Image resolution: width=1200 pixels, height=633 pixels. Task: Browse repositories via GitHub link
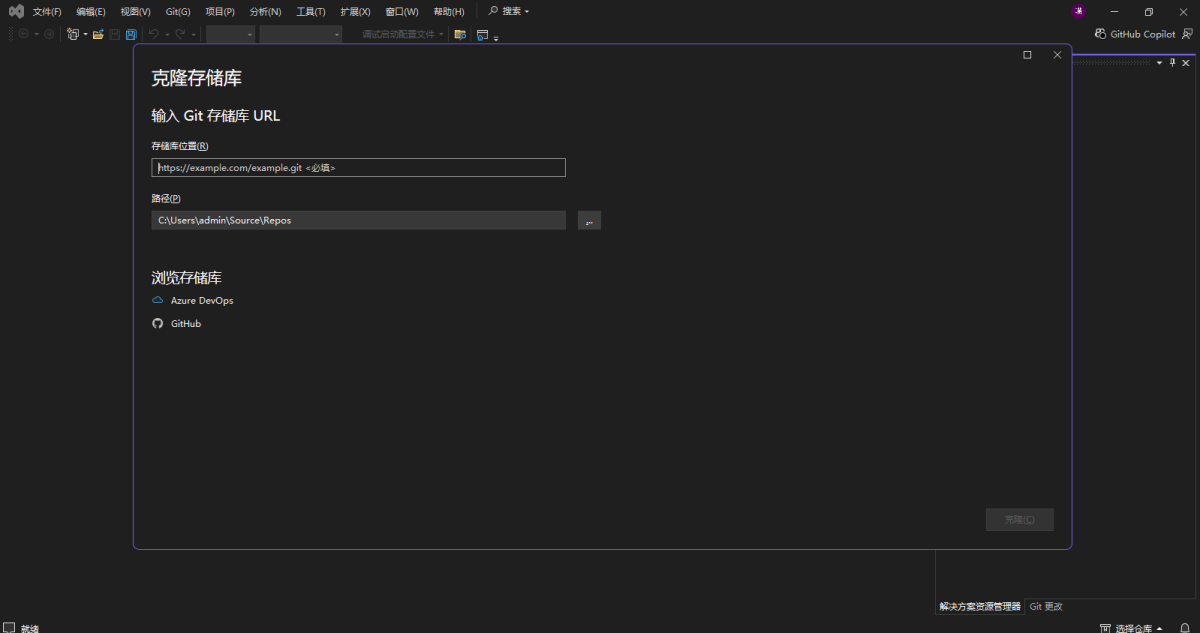185,323
